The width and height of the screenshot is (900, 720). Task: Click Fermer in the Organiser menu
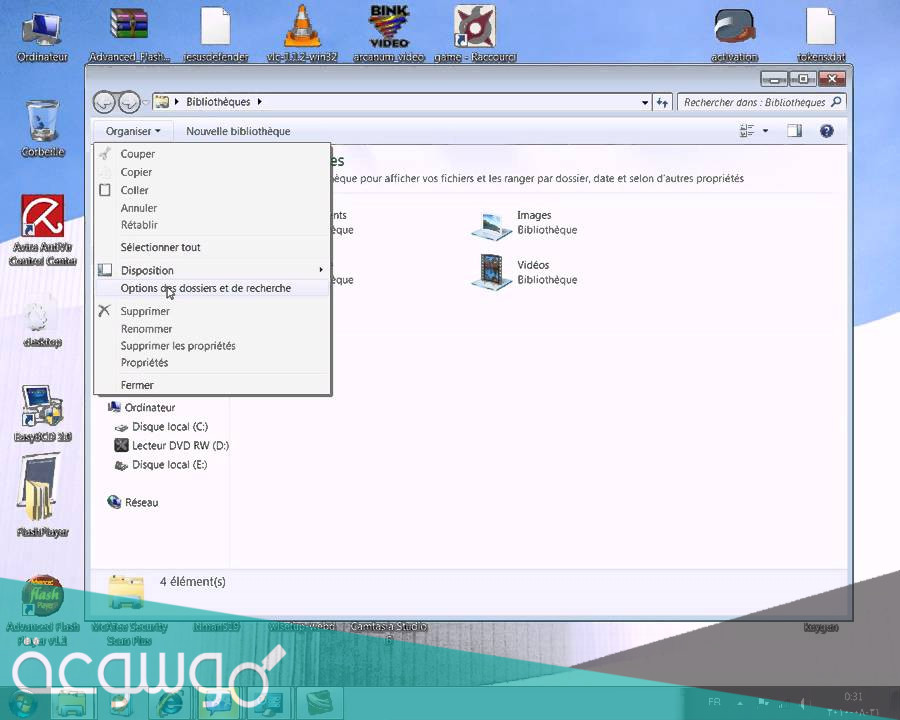[x=137, y=385]
